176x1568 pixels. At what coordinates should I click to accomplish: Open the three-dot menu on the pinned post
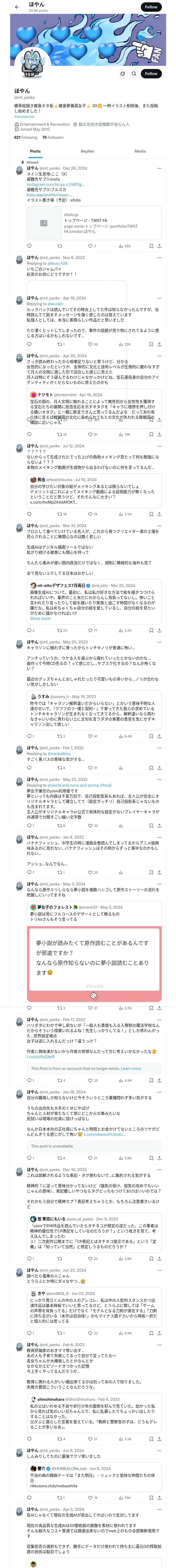click(x=160, y=169)
